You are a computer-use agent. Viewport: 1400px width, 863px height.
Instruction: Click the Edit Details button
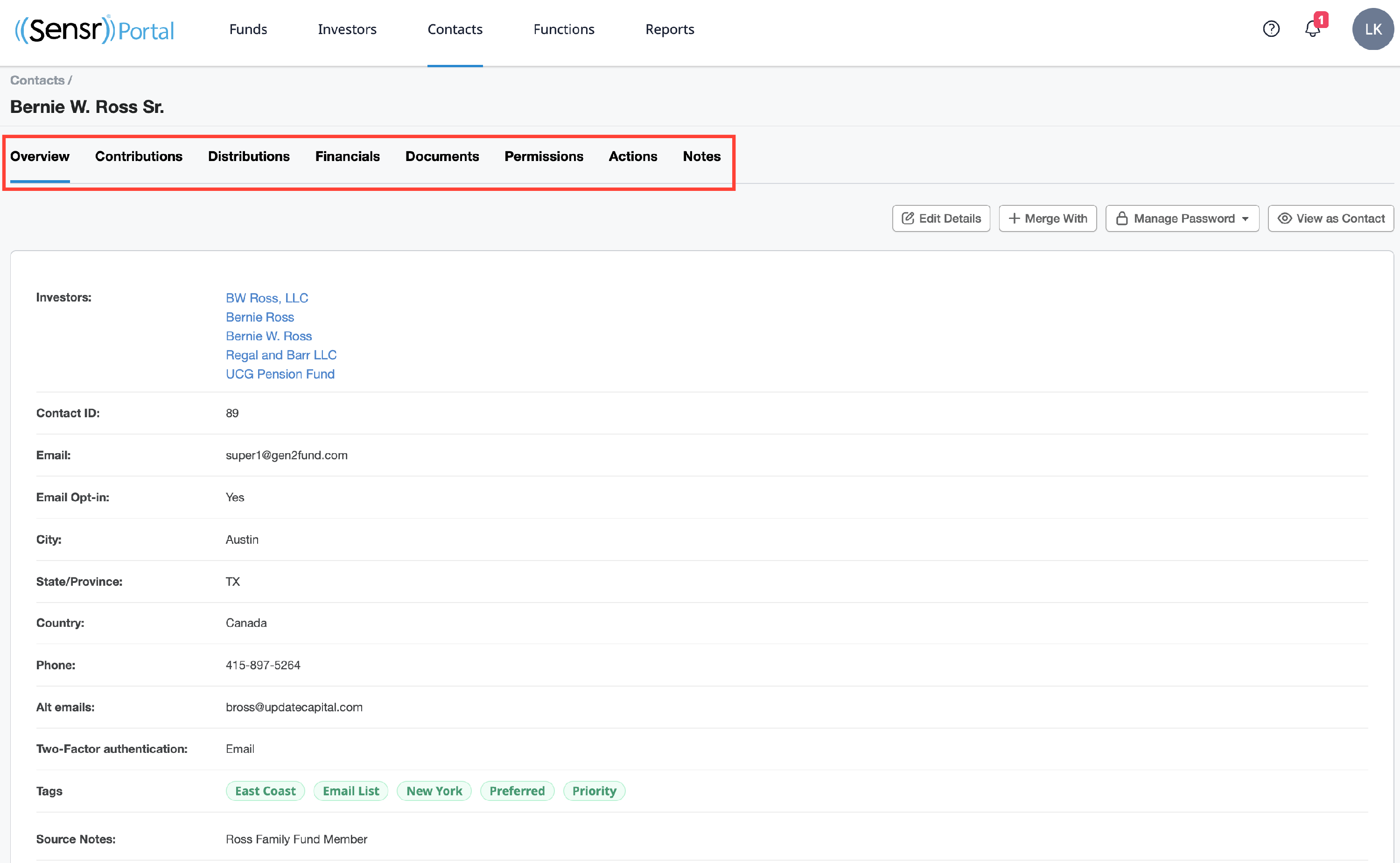pos(941,218)
